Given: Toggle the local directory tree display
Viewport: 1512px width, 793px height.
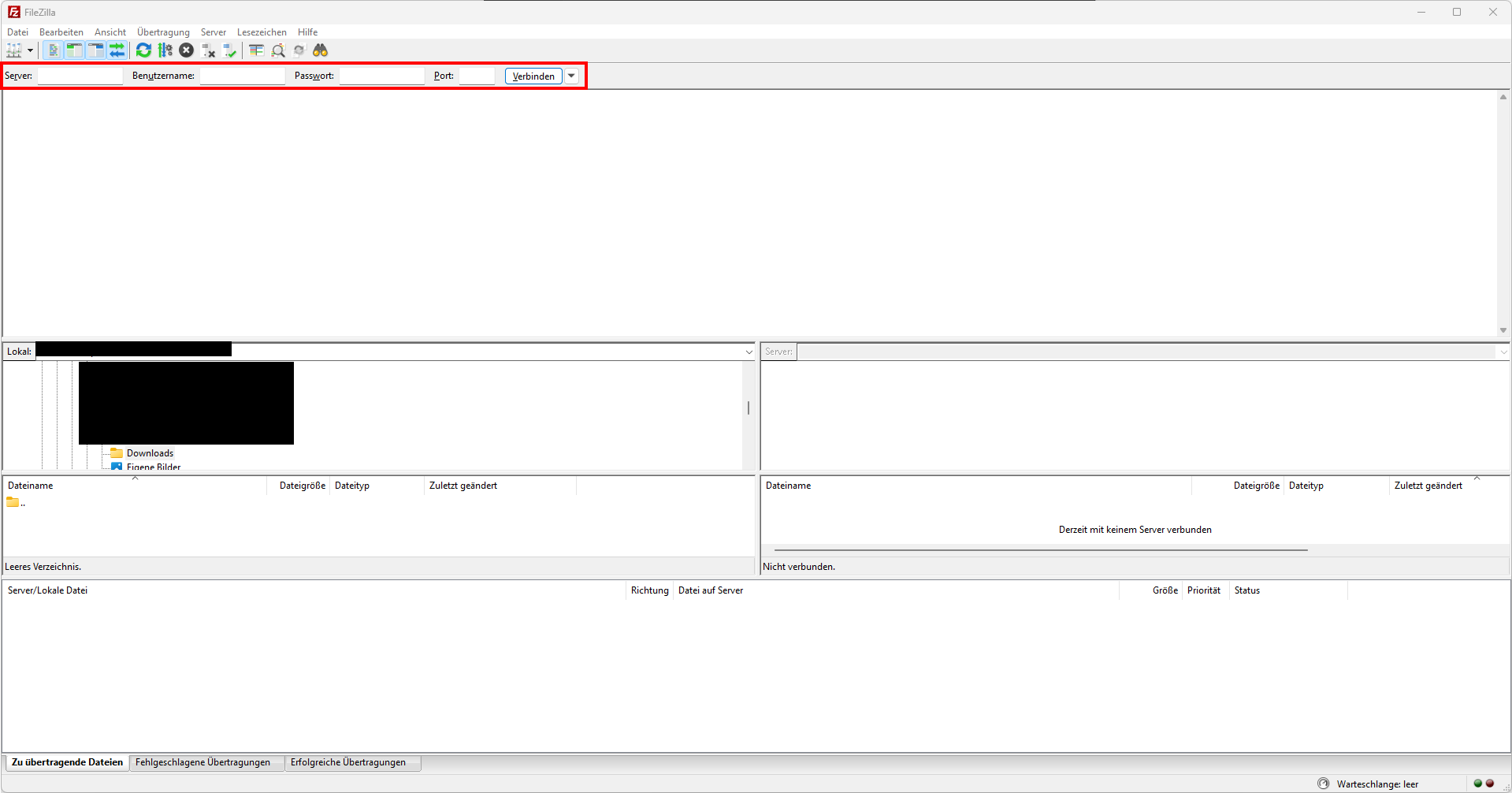Looking at the screenshot, I should (74, 50).
